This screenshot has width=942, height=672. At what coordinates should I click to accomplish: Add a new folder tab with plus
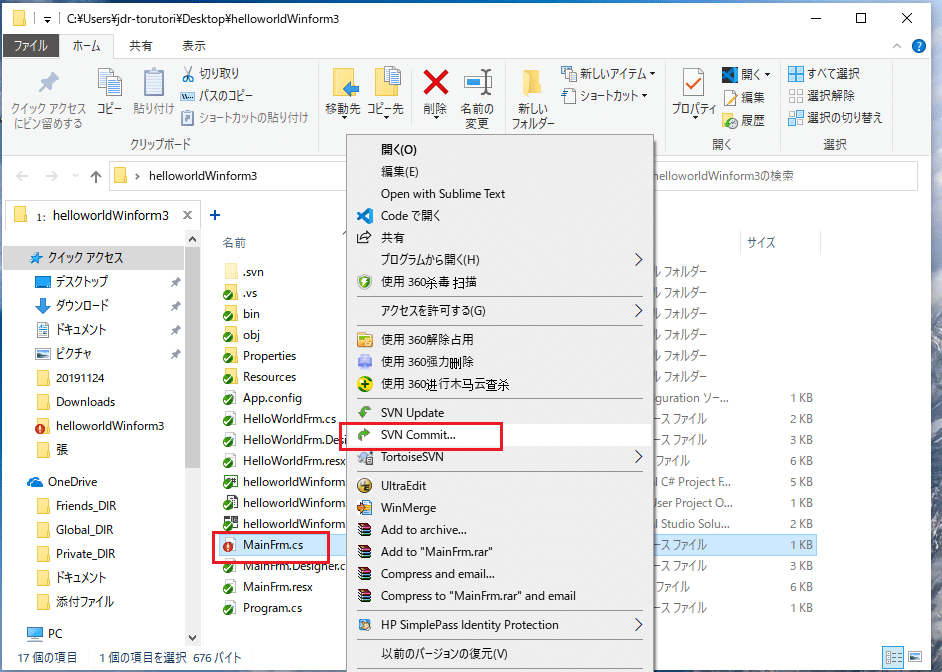[215, 215]
